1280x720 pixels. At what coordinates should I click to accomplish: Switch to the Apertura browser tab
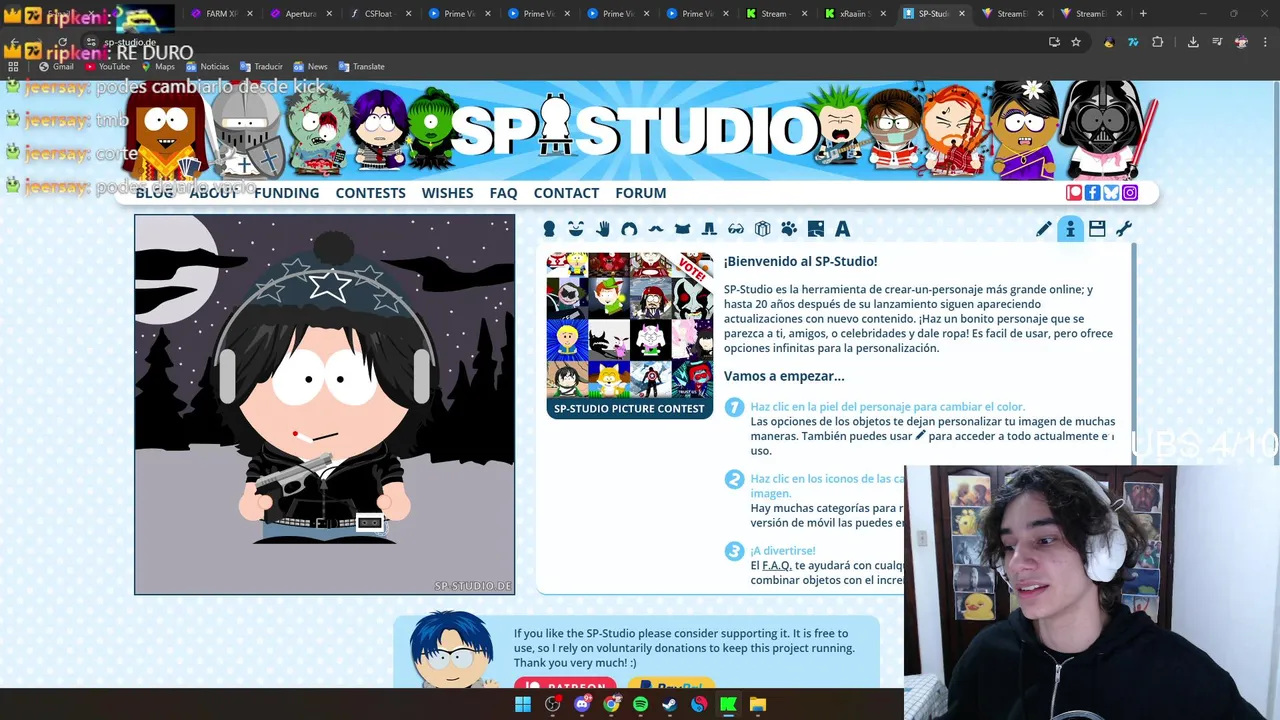coord(298,14)
